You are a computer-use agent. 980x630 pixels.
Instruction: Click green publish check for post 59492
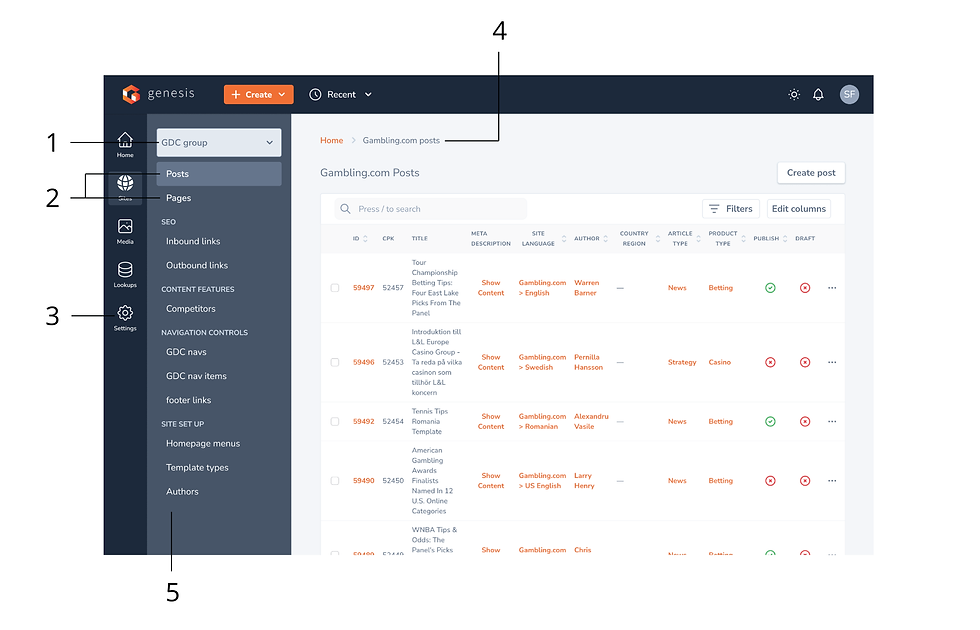[770, 422]
